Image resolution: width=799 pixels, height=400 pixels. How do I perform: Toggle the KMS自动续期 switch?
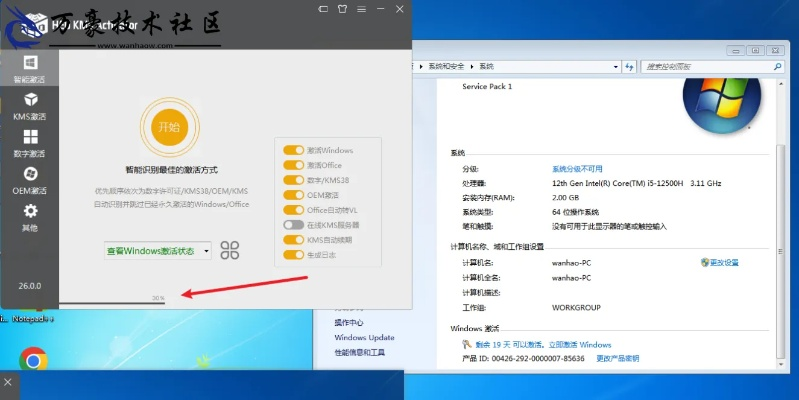coord(294,239)
